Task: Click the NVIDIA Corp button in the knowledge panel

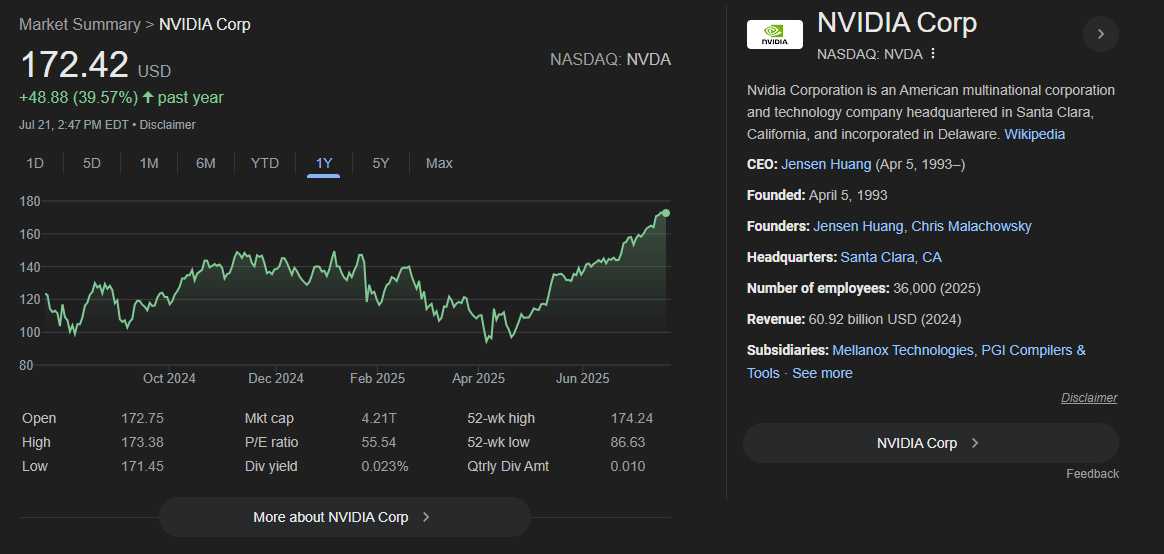Action: 930,443
